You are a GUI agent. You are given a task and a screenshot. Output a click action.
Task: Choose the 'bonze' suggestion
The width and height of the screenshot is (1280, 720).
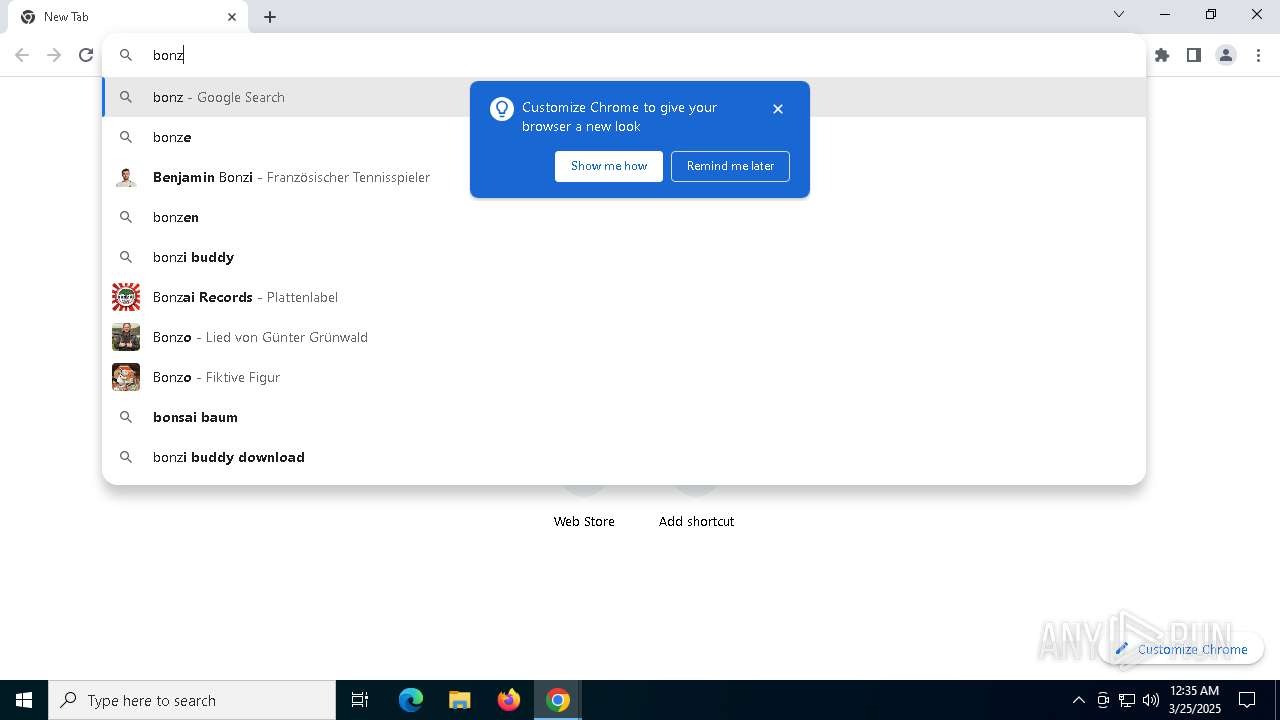click(624, 137)
